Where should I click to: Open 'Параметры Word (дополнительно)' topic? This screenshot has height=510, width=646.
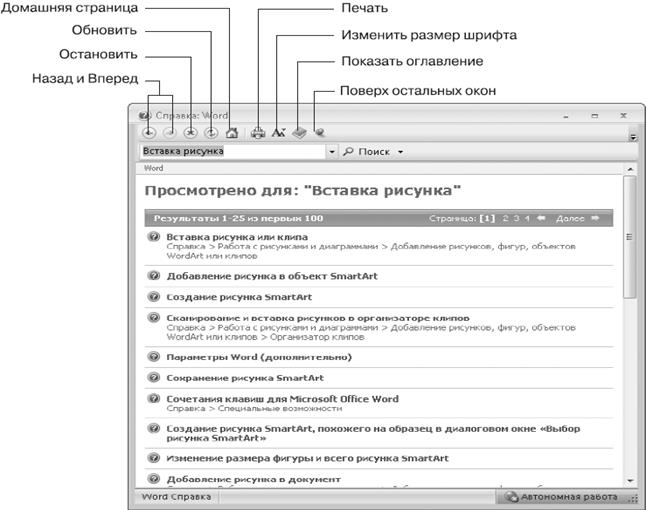click(259, 357)
